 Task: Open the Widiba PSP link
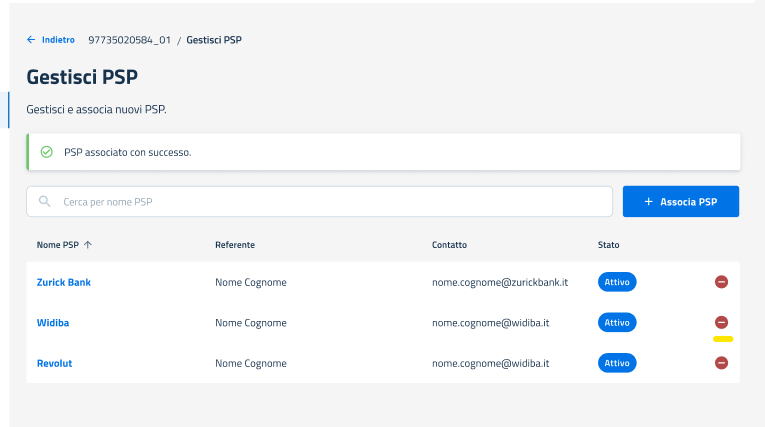[x=53, y=323]
